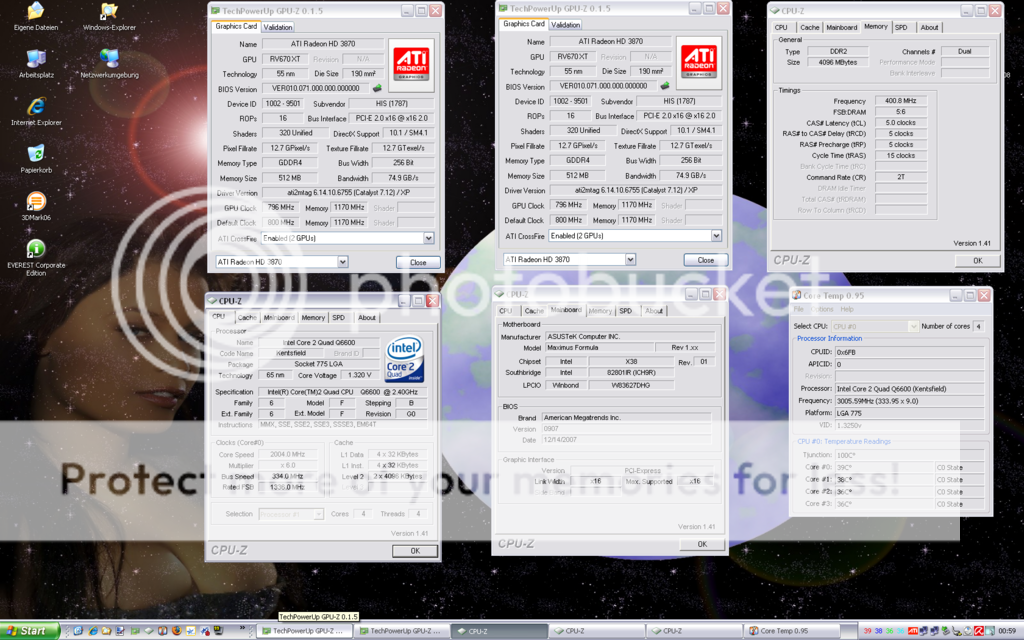Click FSB:DRAM ratio value 5:6
Viewport: 1024px width, 640px height.
point(901,112)
